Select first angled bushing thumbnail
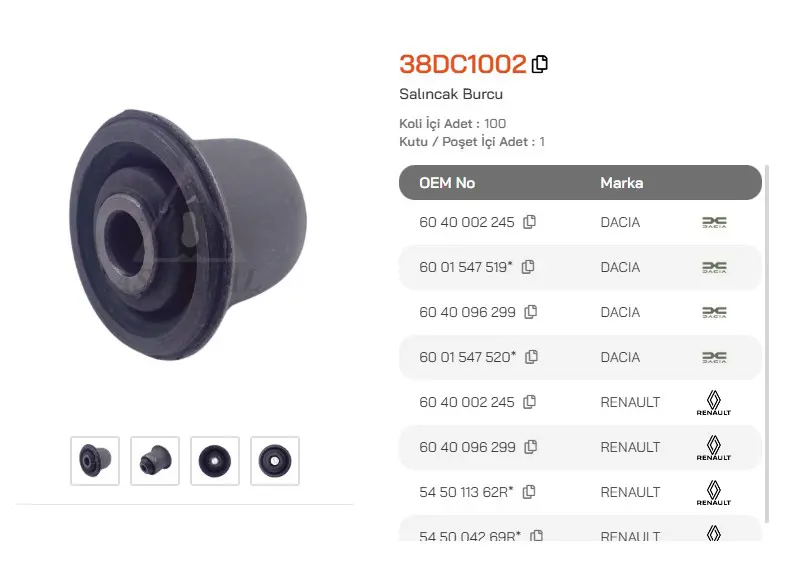This screenshot has height=566, width=789. (x=95, y=461)
